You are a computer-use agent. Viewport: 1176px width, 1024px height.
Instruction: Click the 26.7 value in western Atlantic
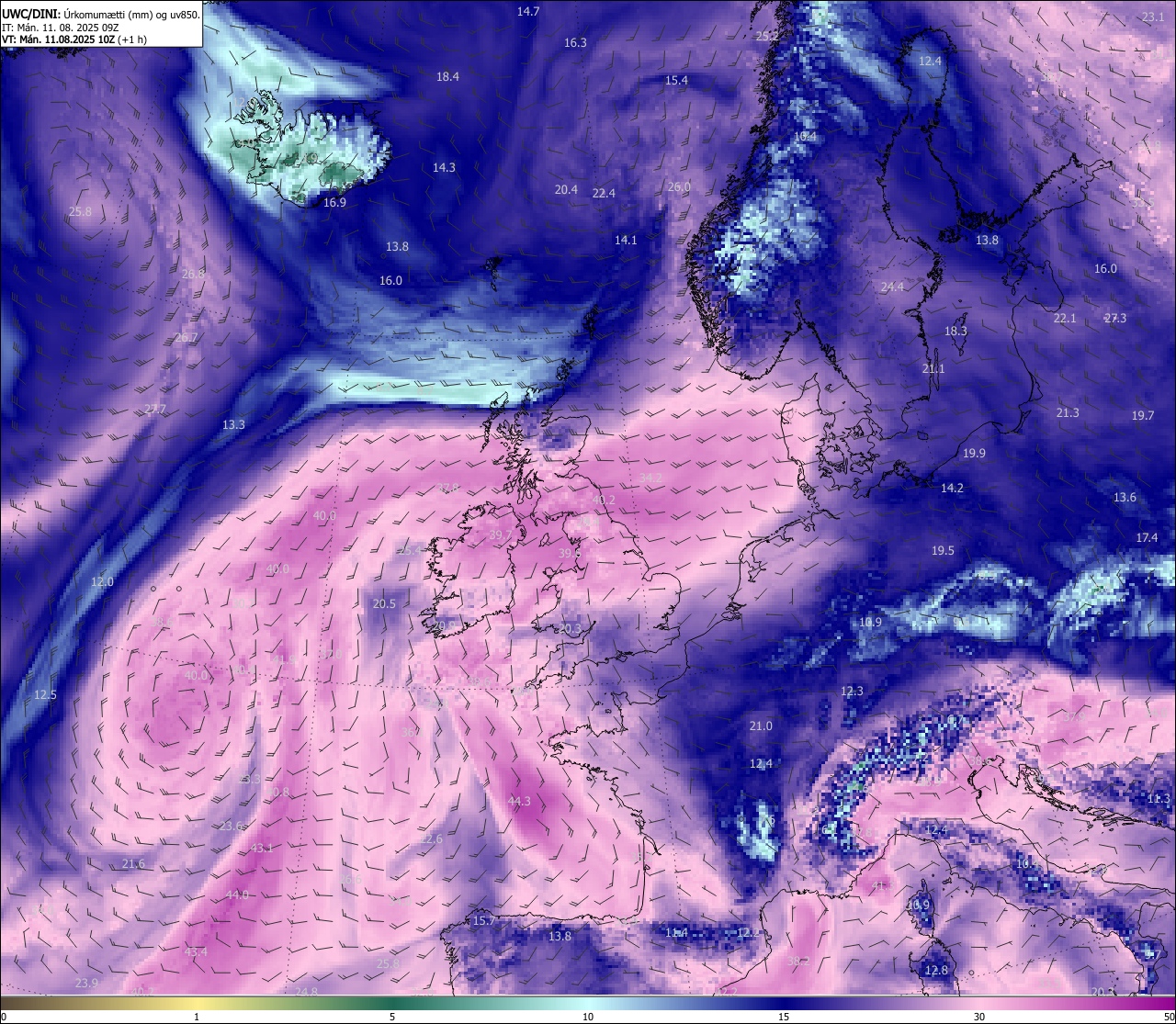click(186, 338)
